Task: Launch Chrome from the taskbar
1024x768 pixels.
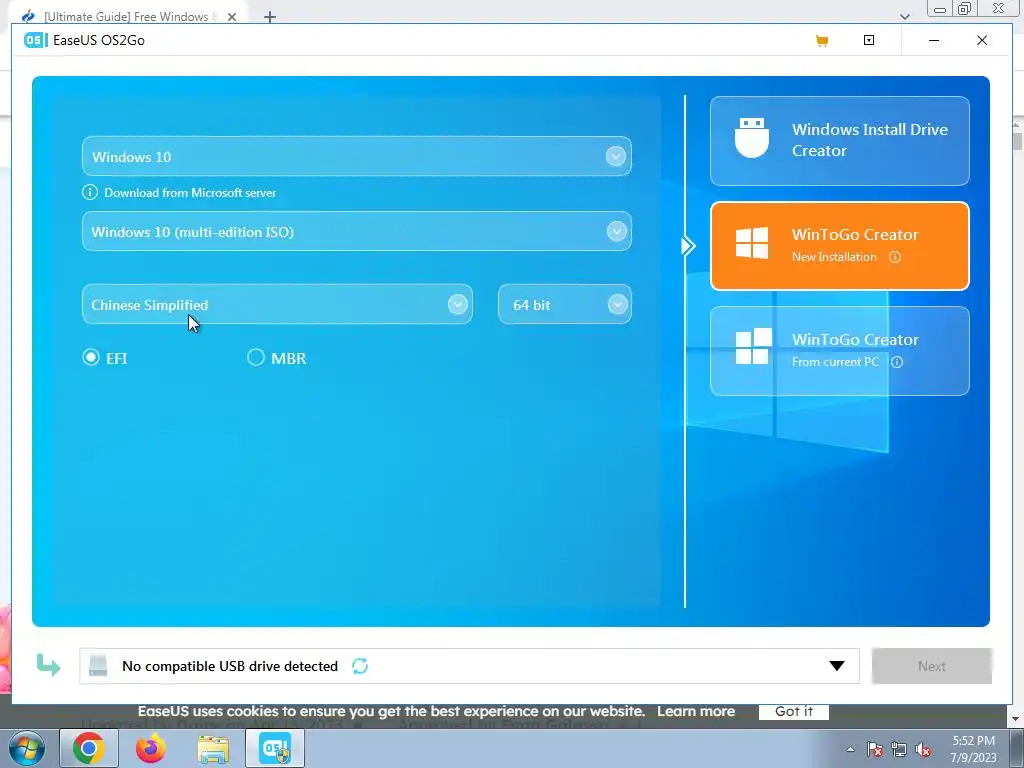Action: [89, 748]
